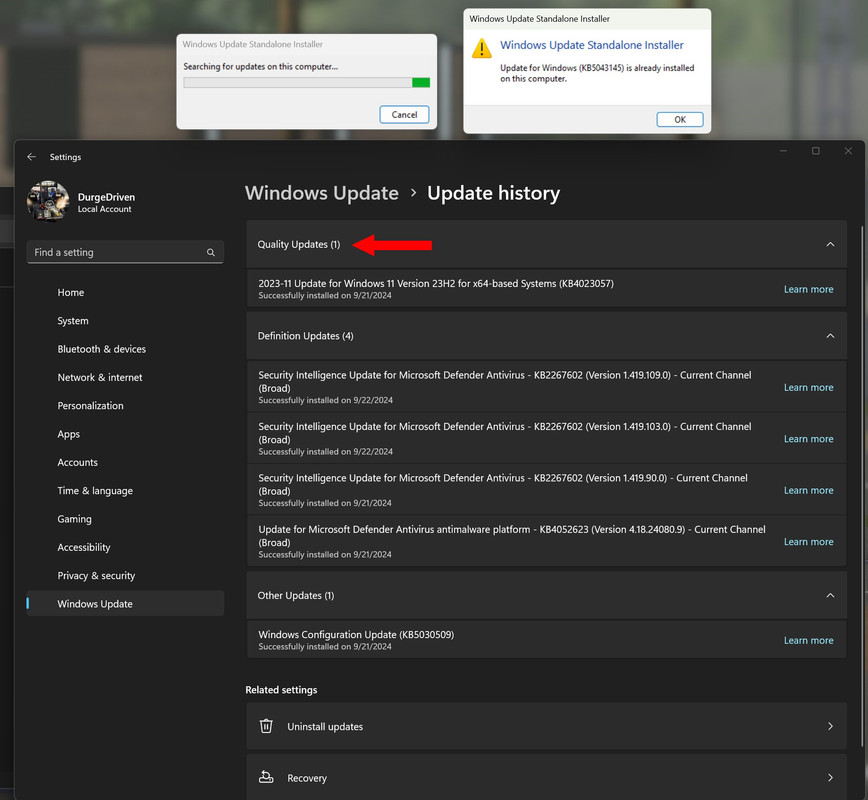Go to Bluetooth & devices
Viewport: 868px width, 800px height.
point(125,349)
